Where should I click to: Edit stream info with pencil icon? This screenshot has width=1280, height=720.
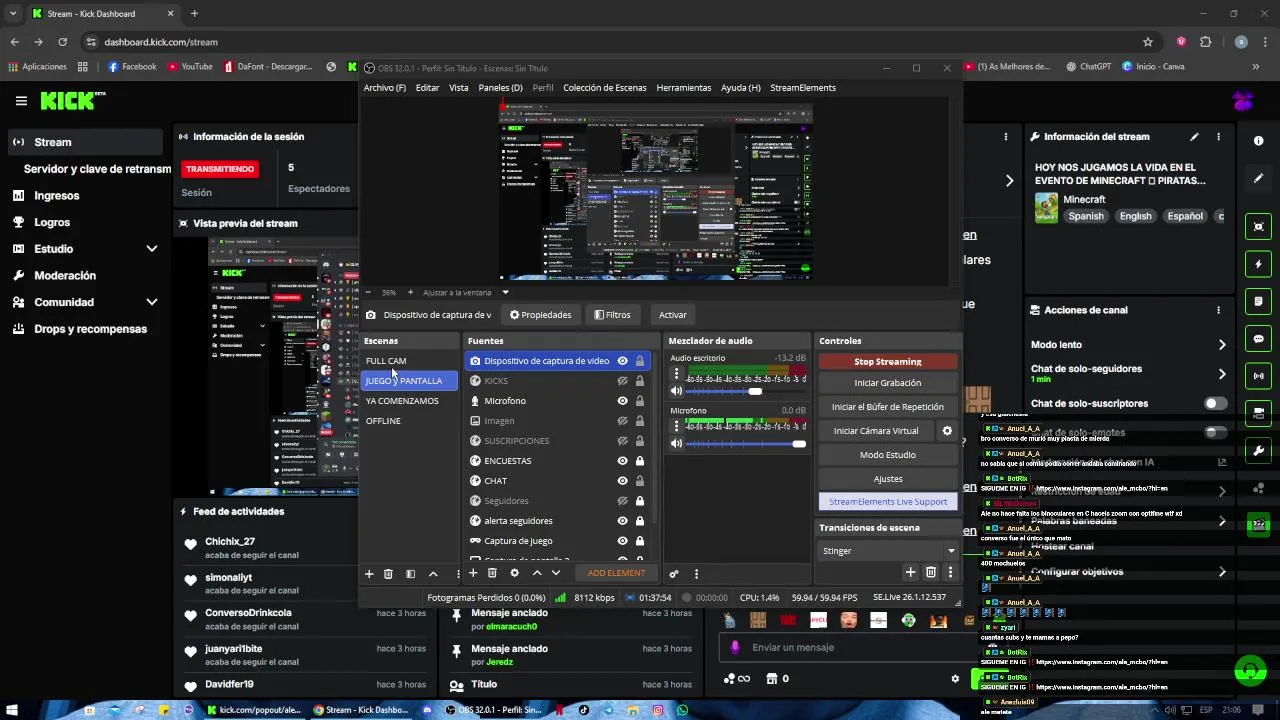(x=1194, y=137)
